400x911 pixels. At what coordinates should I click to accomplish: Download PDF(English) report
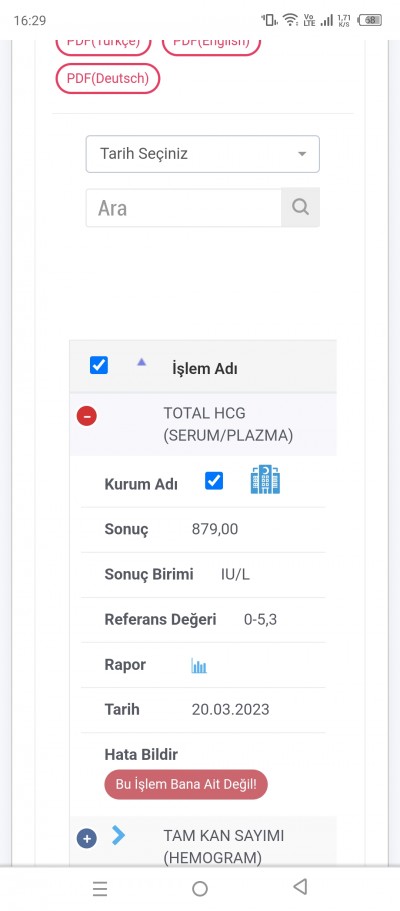[x=211, y=45]
